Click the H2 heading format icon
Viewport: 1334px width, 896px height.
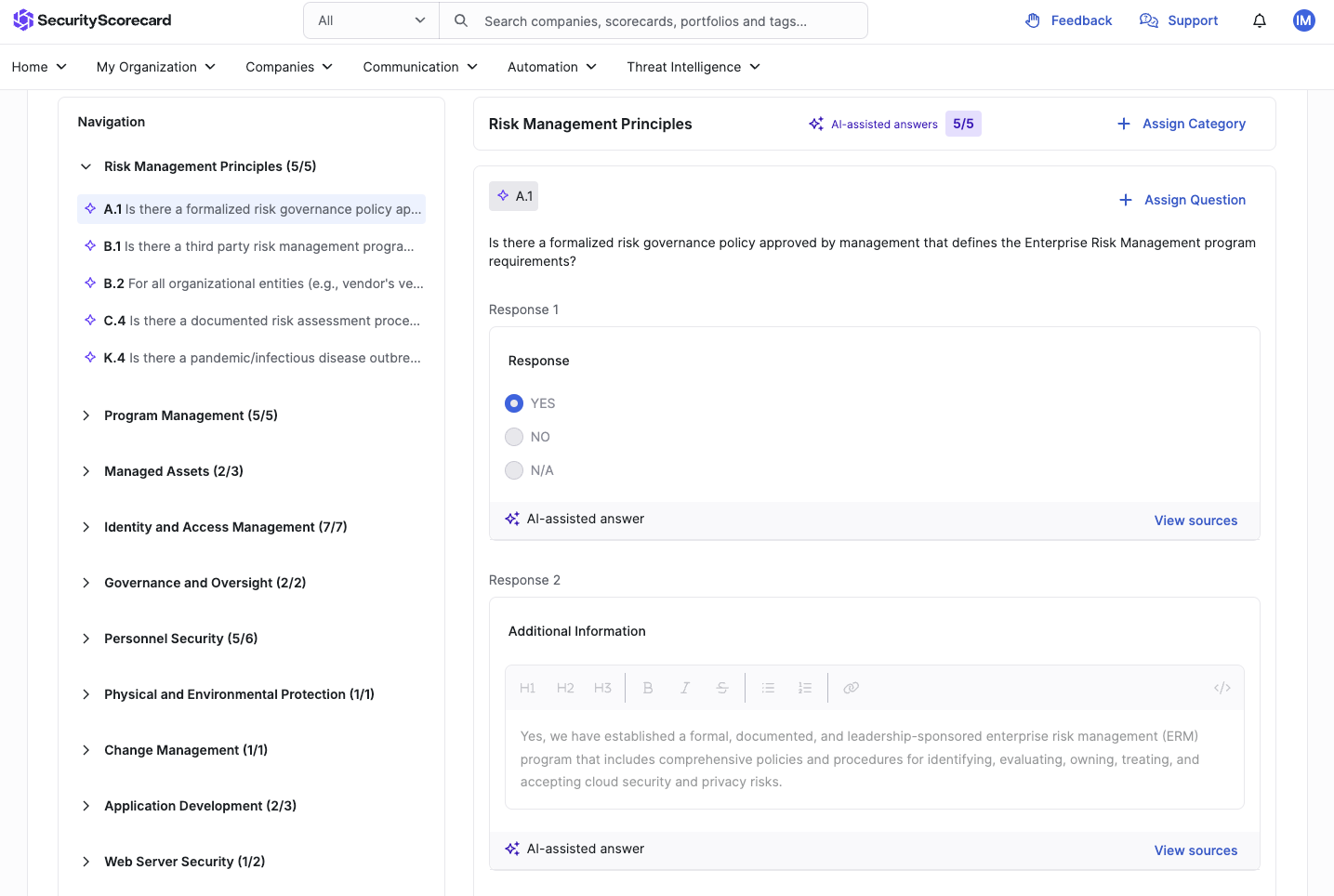(565, 688)
